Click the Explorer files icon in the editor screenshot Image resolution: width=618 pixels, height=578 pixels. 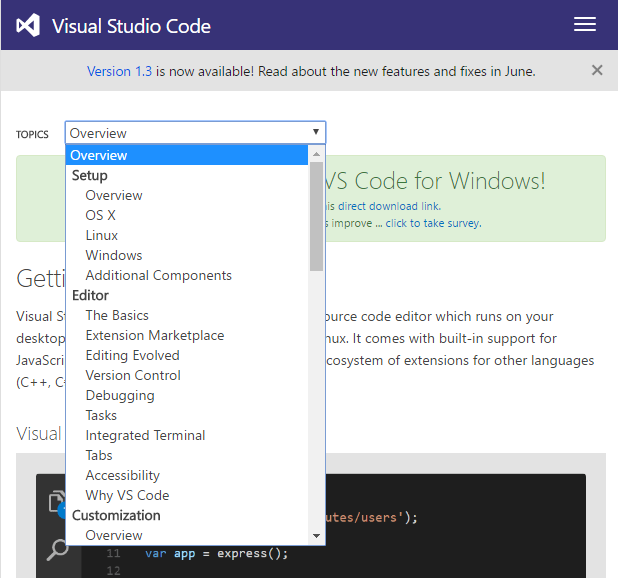point(58,502)
